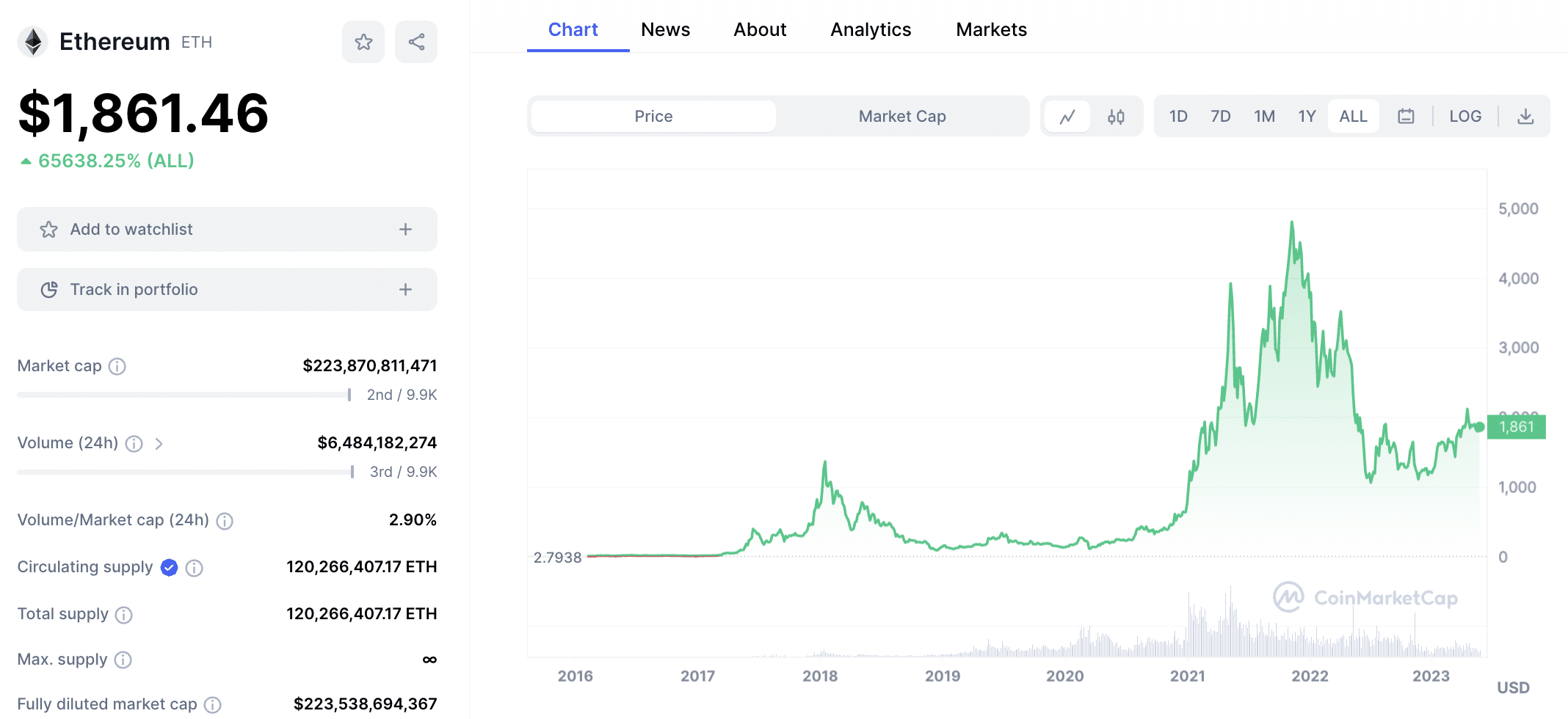Click Circulating supply verified badge
The height and width of the screenshot is (719, 1568).
pos(169,567)
